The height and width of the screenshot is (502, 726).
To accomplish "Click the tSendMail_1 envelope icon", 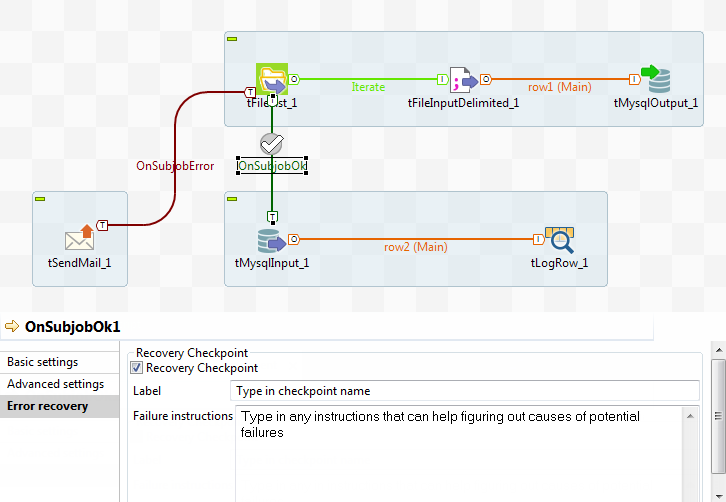I will click(x=79, y=238).
